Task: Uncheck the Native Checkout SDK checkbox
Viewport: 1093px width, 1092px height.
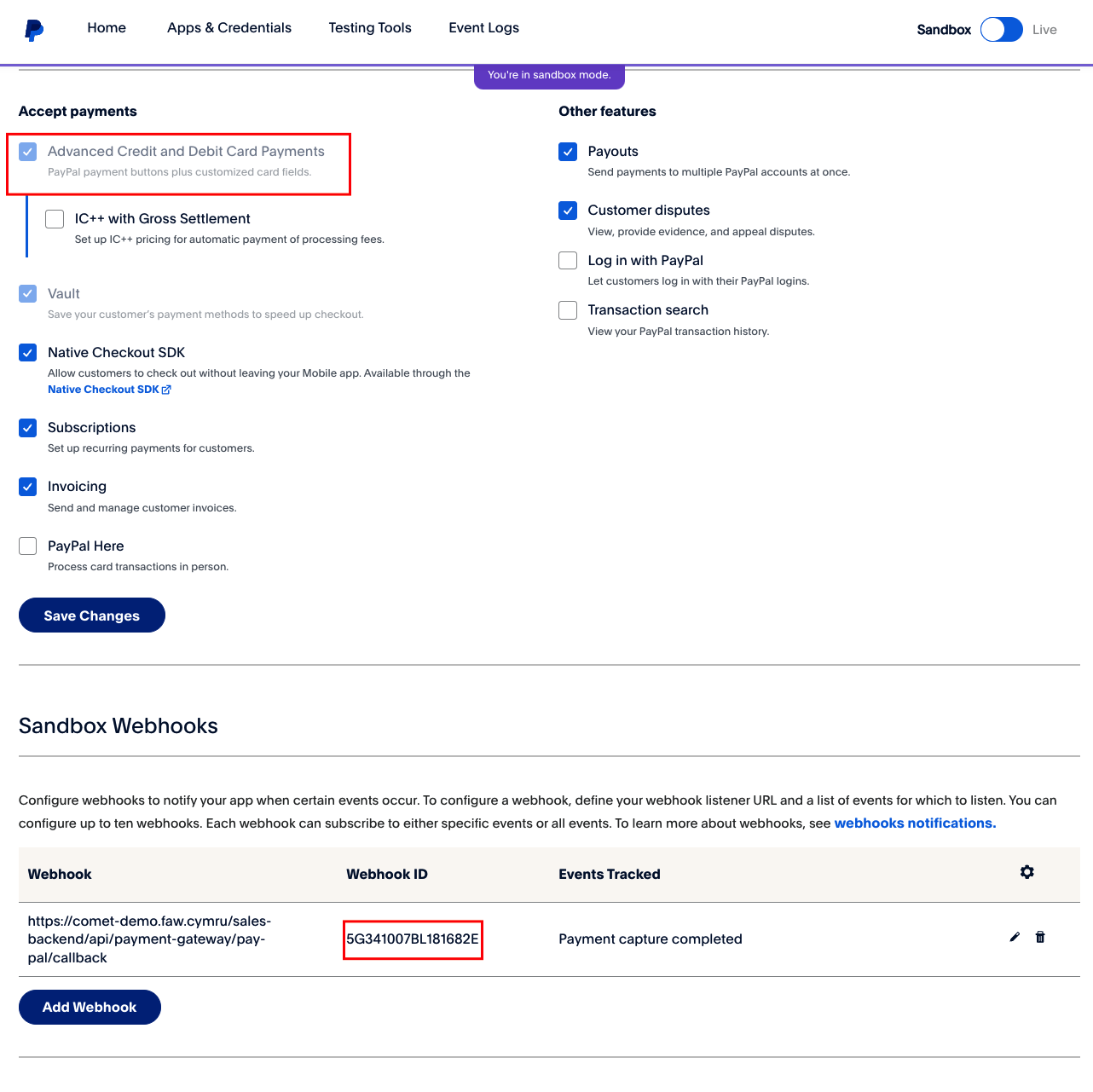Action: click(28, 353)
